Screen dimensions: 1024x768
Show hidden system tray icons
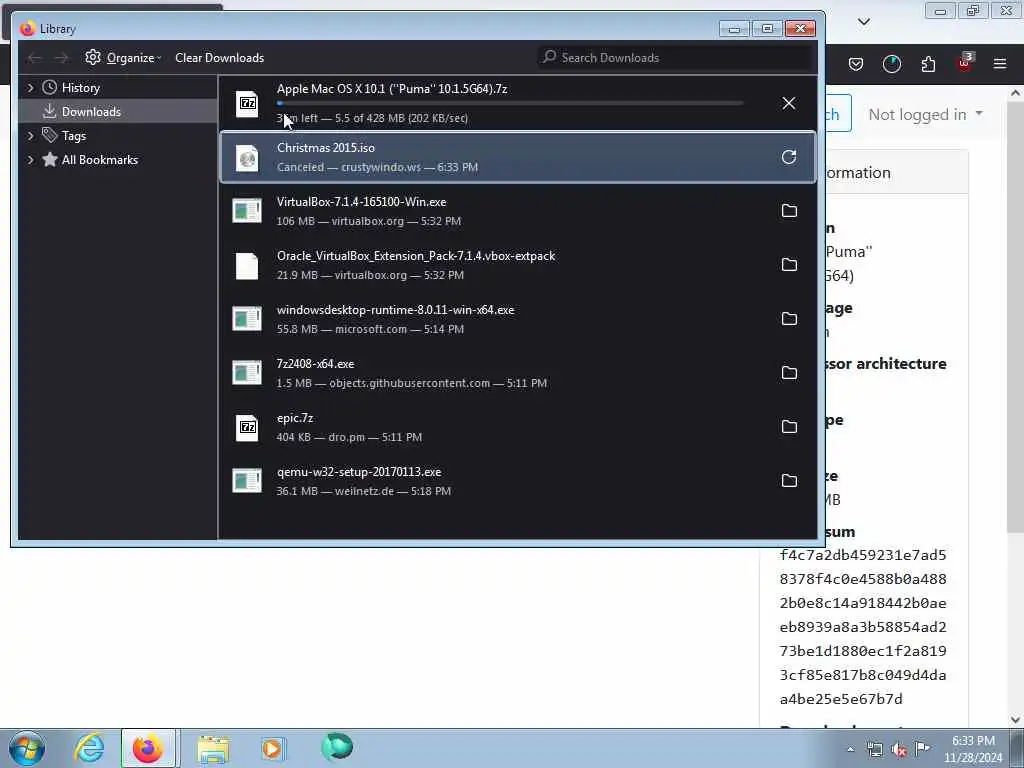[850, 750]
